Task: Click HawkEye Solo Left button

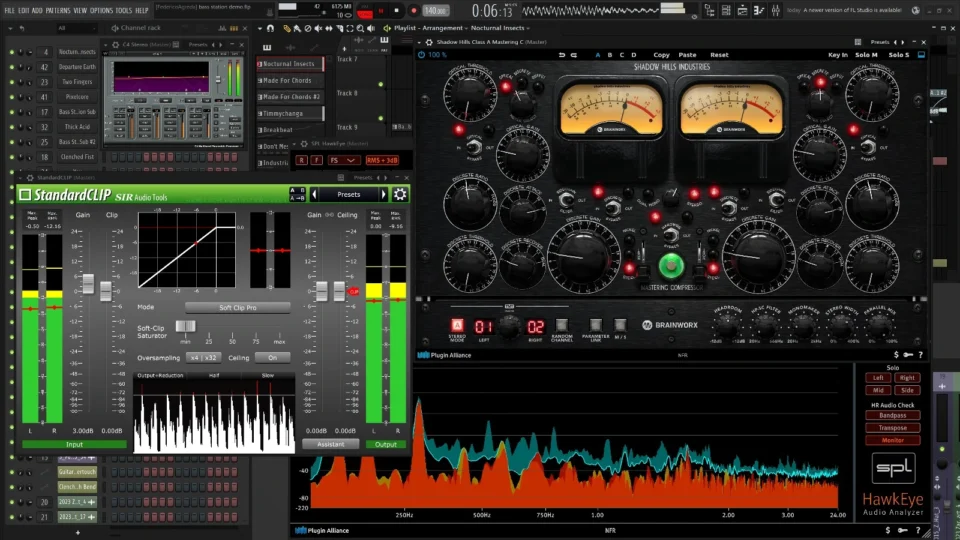Action: pyautogui.click(x=878, y=378)
